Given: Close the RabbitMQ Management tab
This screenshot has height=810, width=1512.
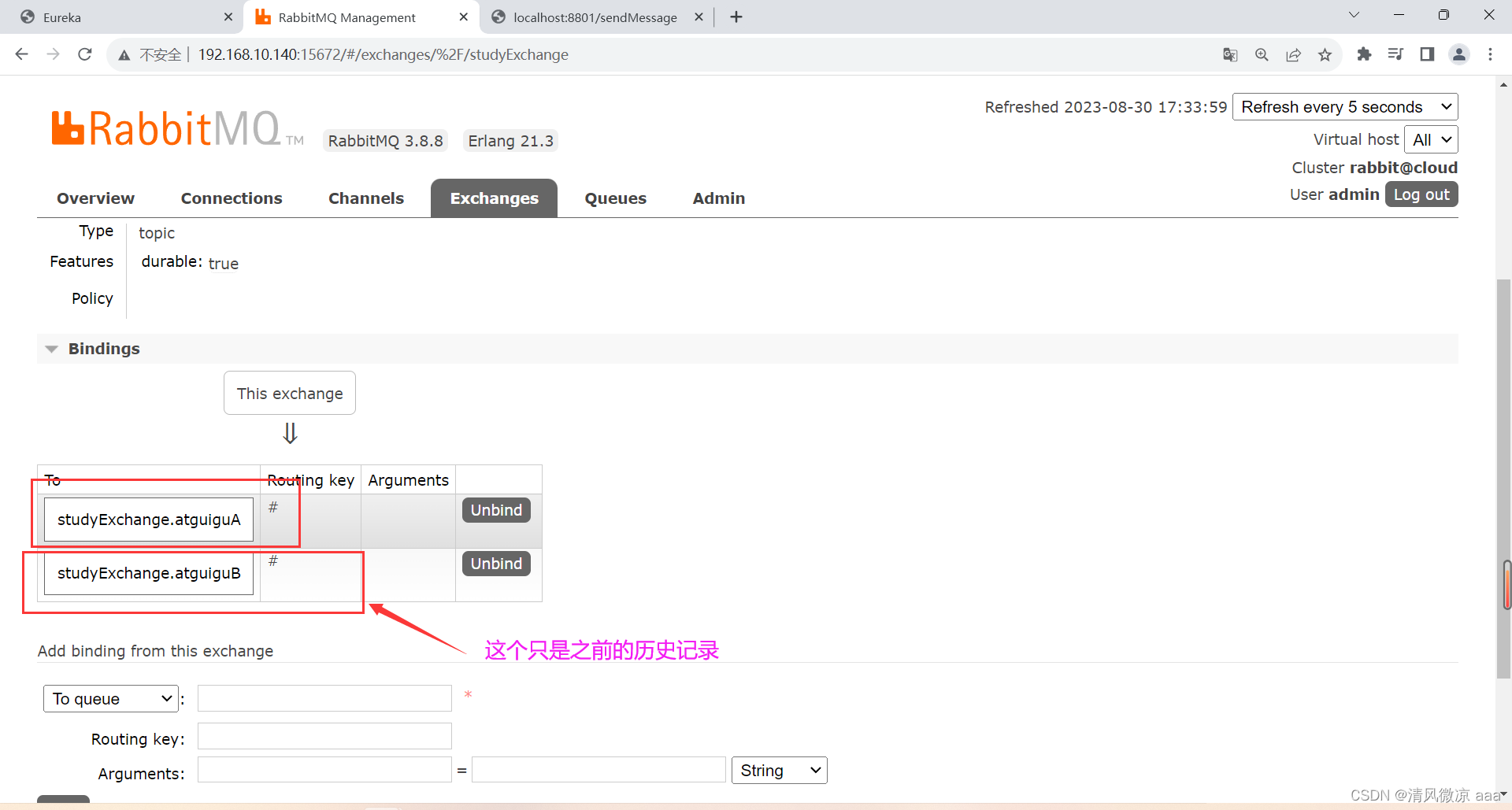Looking at the screenshot, I should [464, 17].
